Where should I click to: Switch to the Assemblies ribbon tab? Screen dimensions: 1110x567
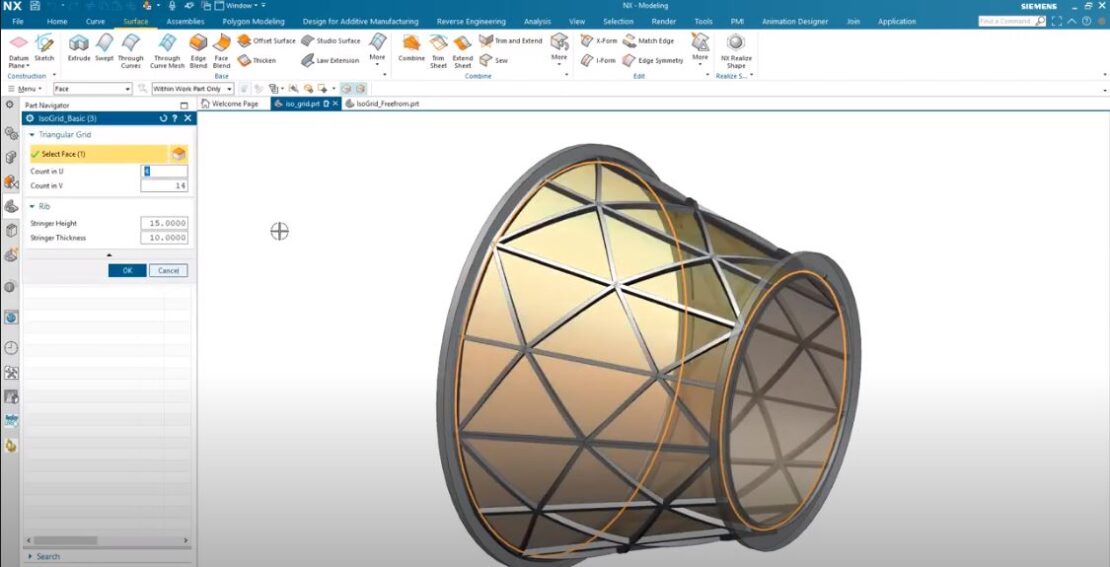[x=185, y=21]
